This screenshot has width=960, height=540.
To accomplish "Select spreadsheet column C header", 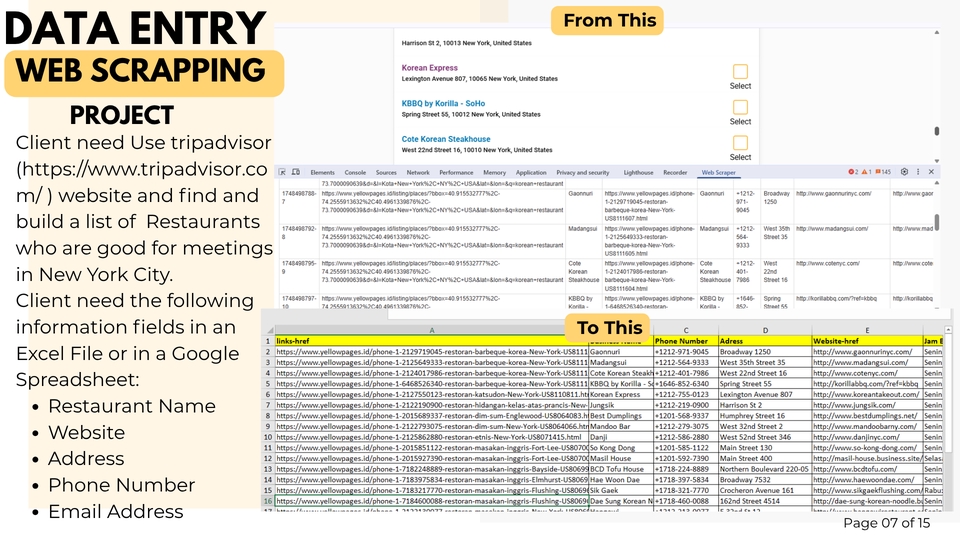I will 686,330.
